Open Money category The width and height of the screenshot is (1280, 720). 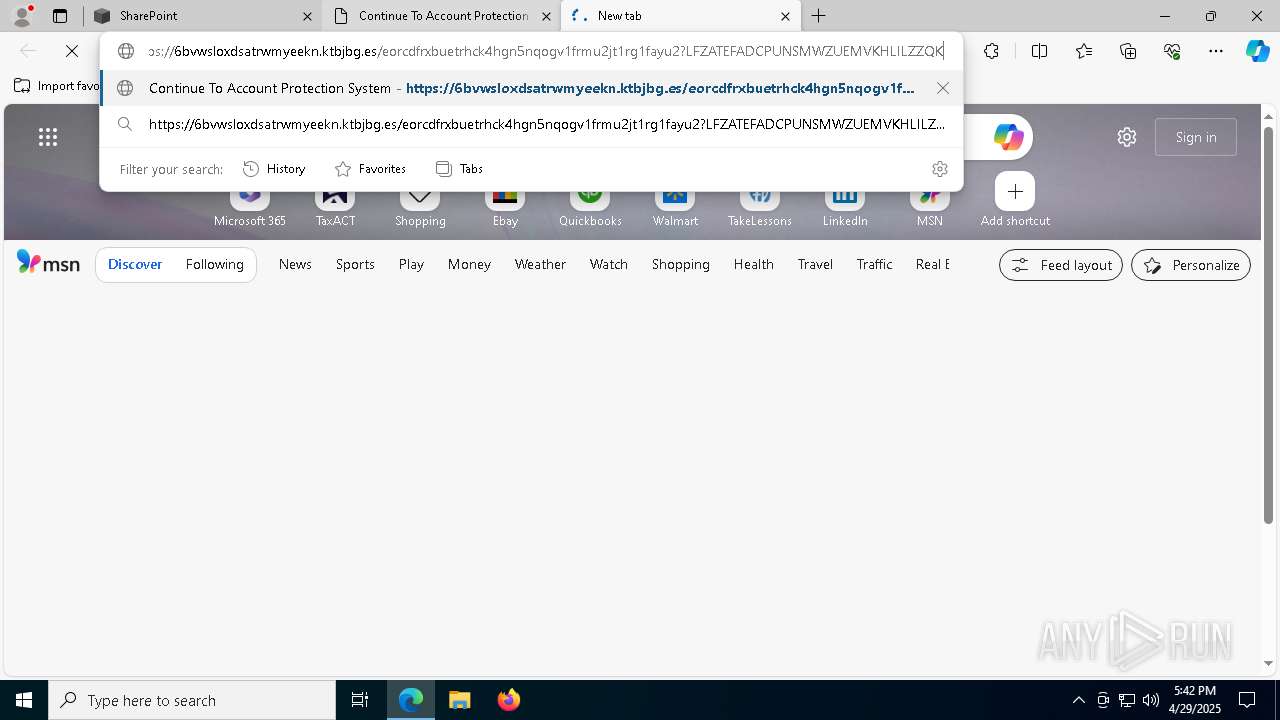click(x=469, y=264)
